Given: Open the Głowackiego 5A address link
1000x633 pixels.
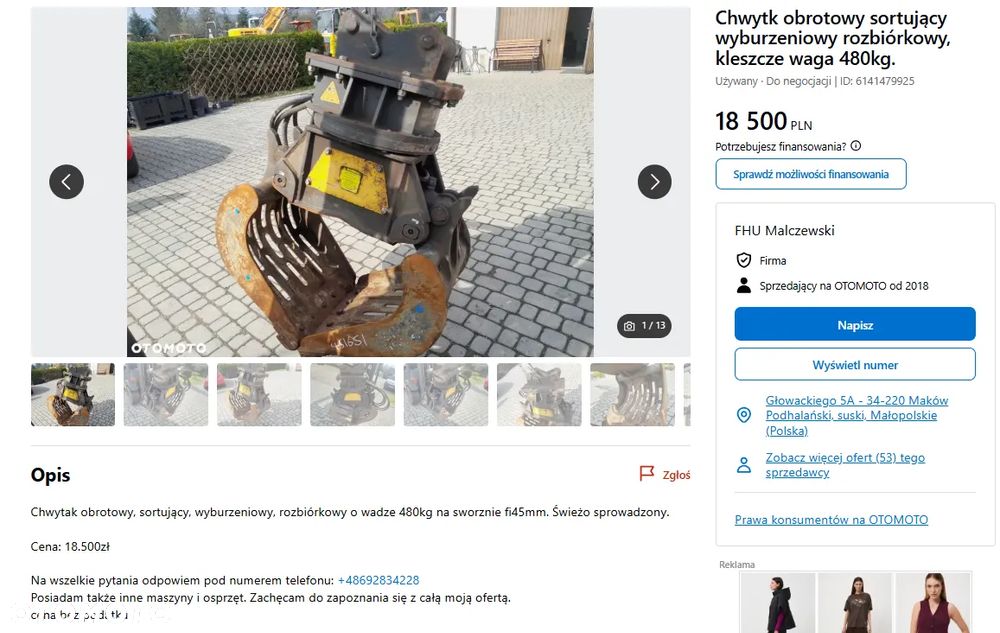Looking at the screenshot, I should [x=857, y=416].
